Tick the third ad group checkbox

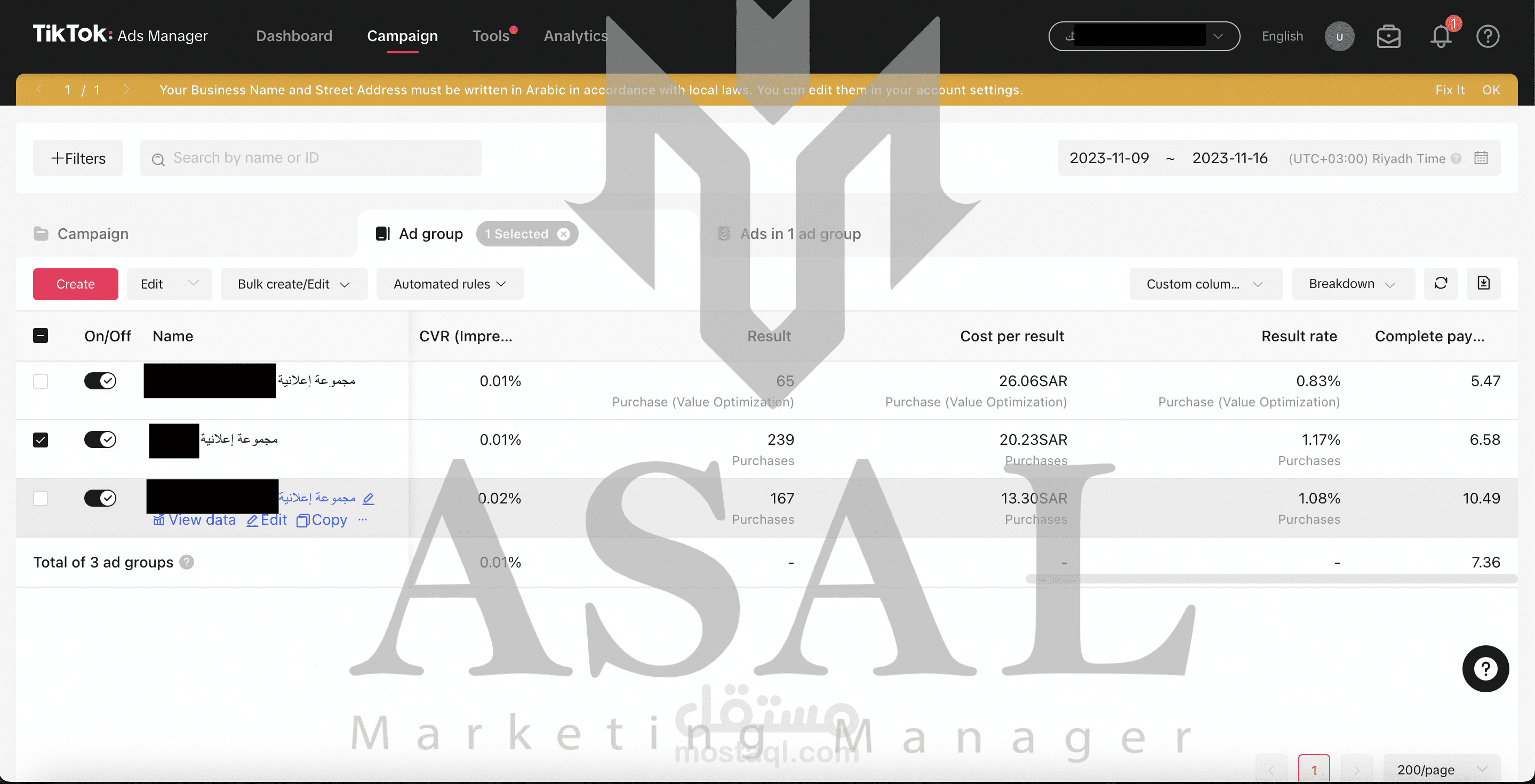(x=41, y=498)
